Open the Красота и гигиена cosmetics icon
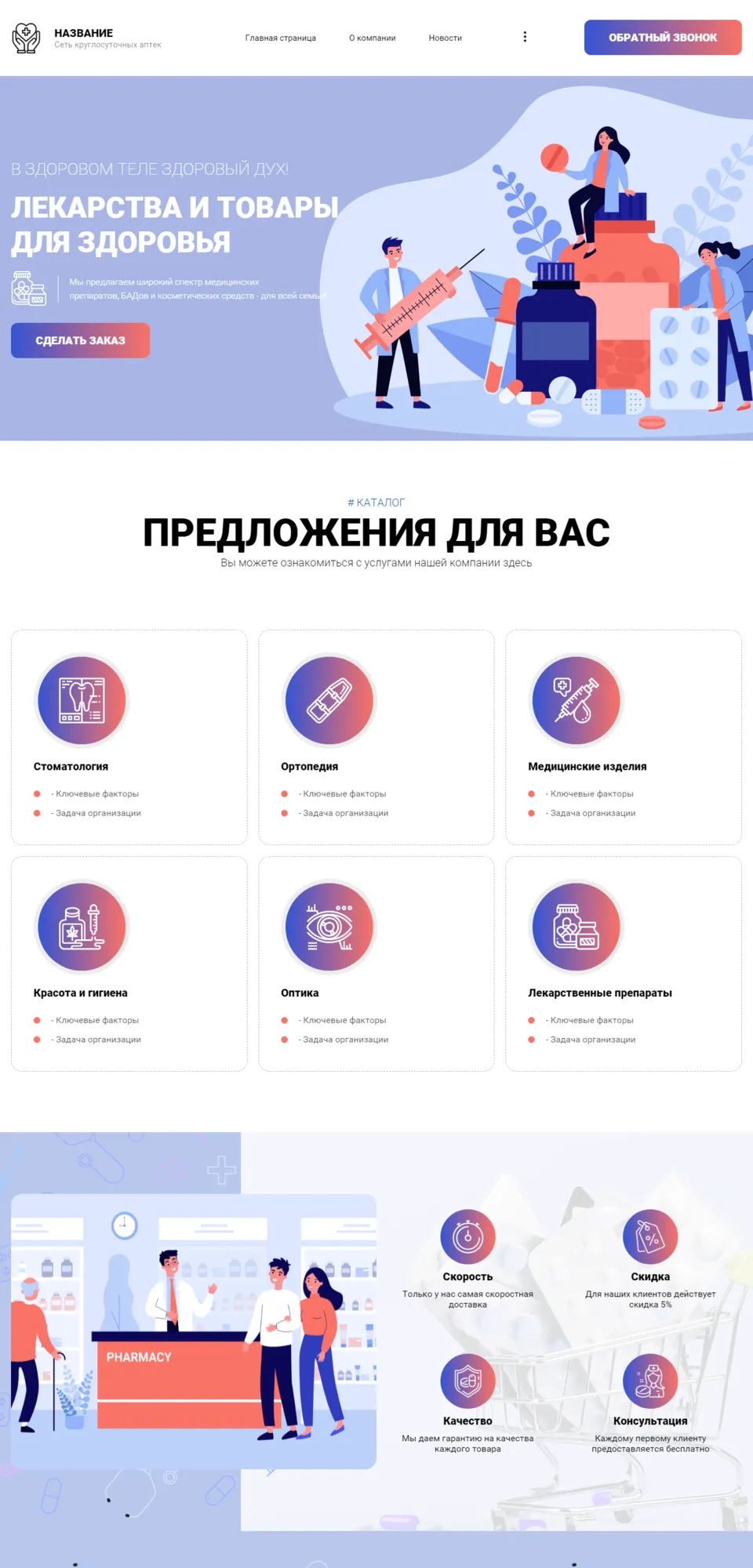The image size is (753, 1568). [82, 927]
